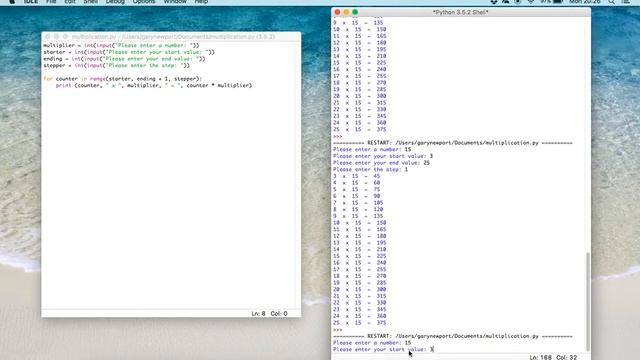The height and width of the screenshot is (360, 640).
Task: Click the 'for counter in range' code line
Action: pyautogui.click(x=122, y=79)
